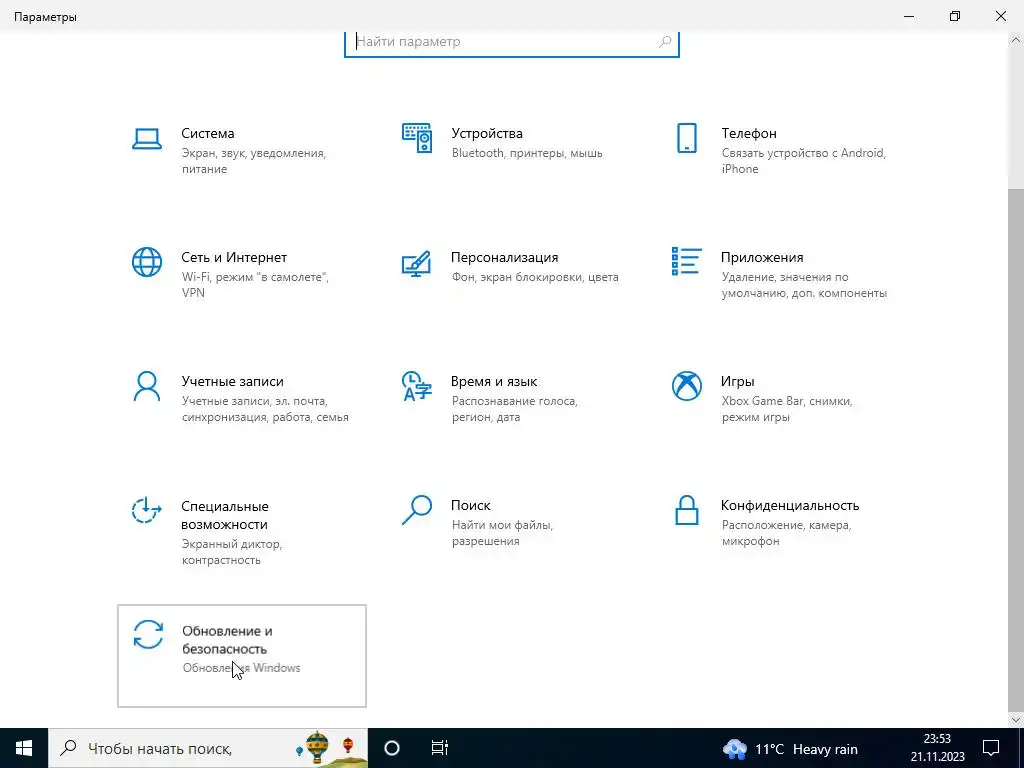Open the Система laptop icon
The image size is (1024, 768).
coord(146,138)
